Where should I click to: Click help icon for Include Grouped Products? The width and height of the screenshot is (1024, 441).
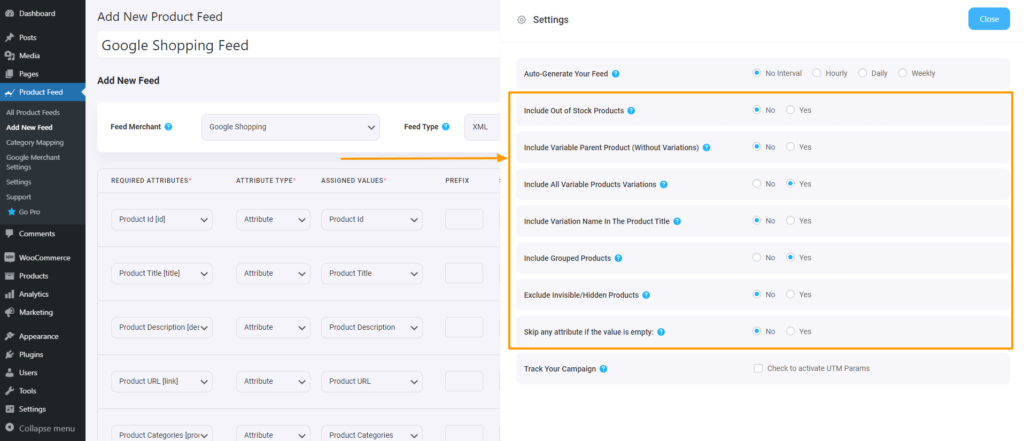point(618,258)
